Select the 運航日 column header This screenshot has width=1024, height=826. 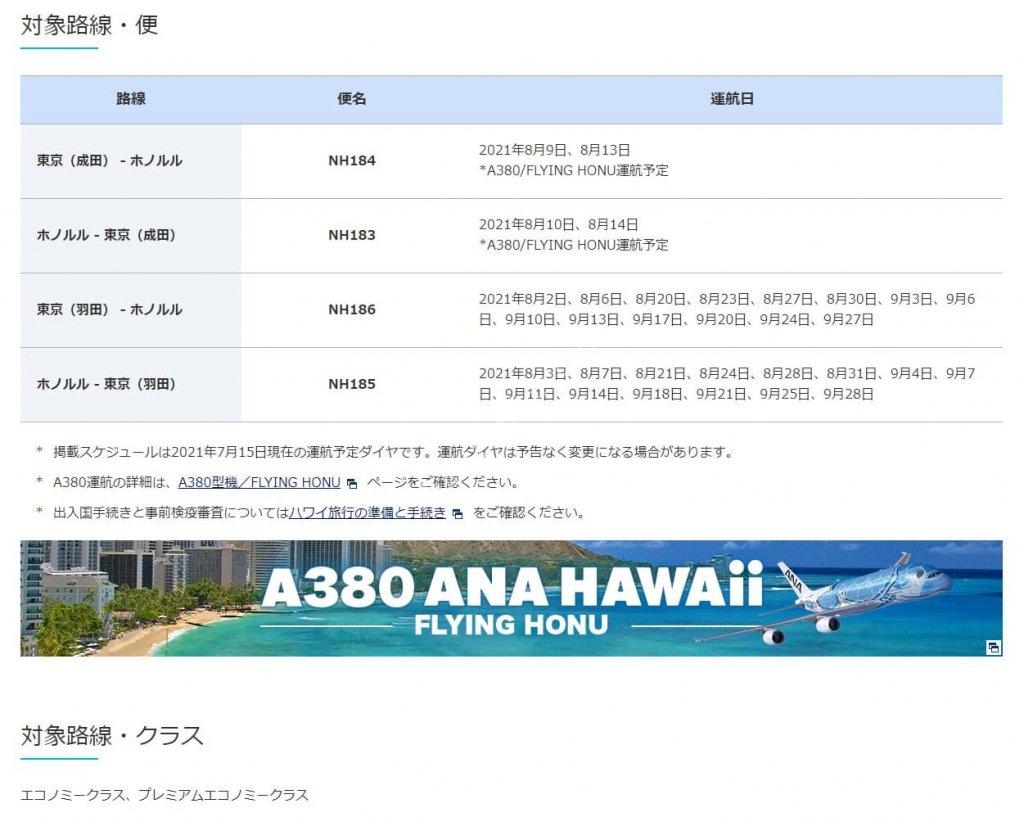tap(732, 99)
